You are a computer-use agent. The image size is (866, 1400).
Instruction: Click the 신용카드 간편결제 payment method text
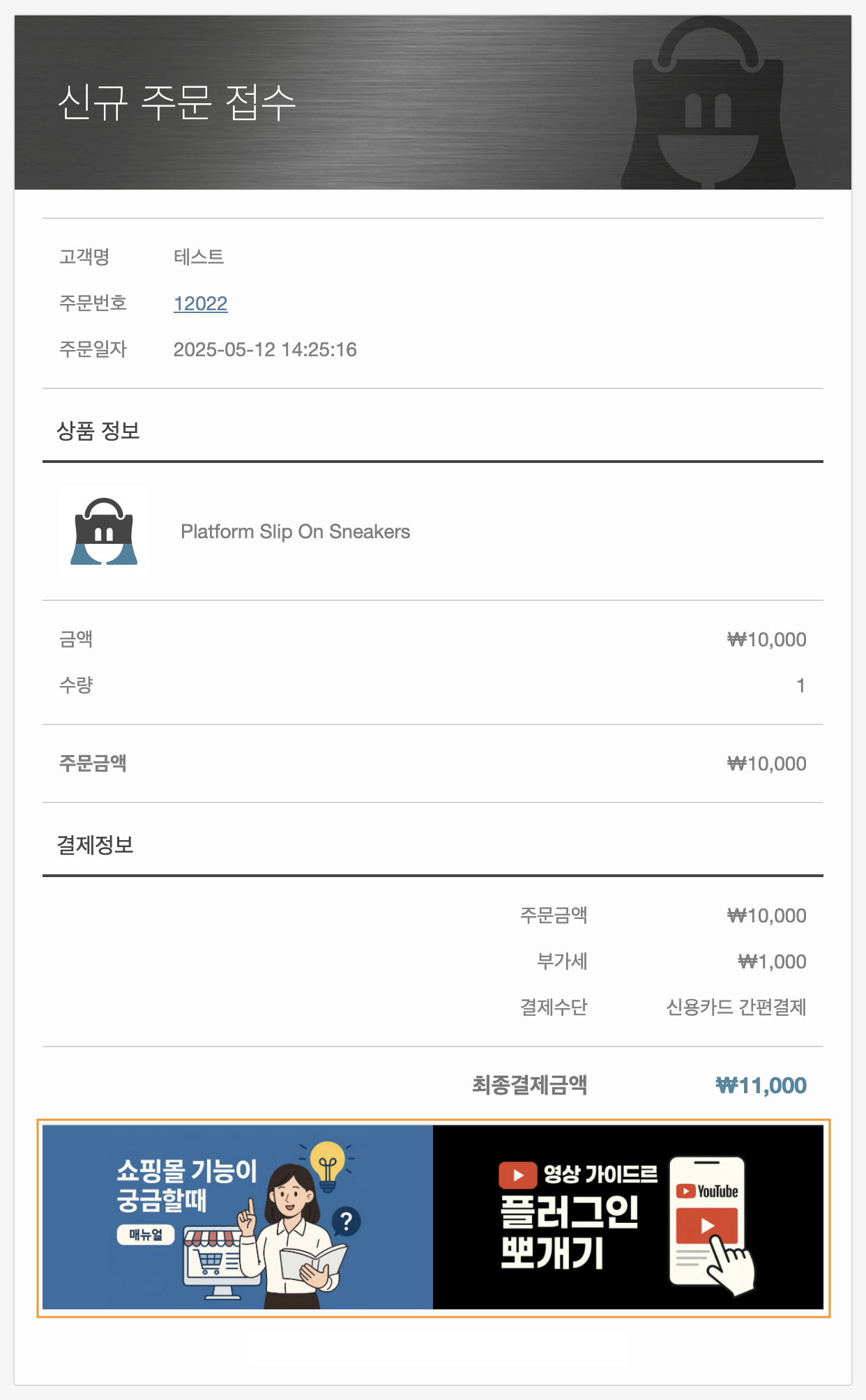coord(736,1007)
